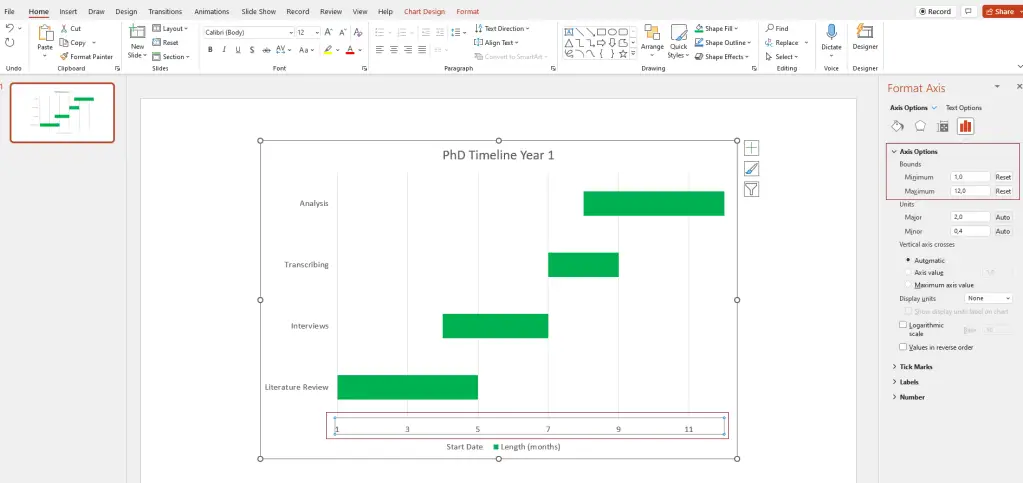Image resolution: width=1023 pixels, height=483 pixels.
Task: Open Chart Styles brush button
Action: [x=751, y=169]
